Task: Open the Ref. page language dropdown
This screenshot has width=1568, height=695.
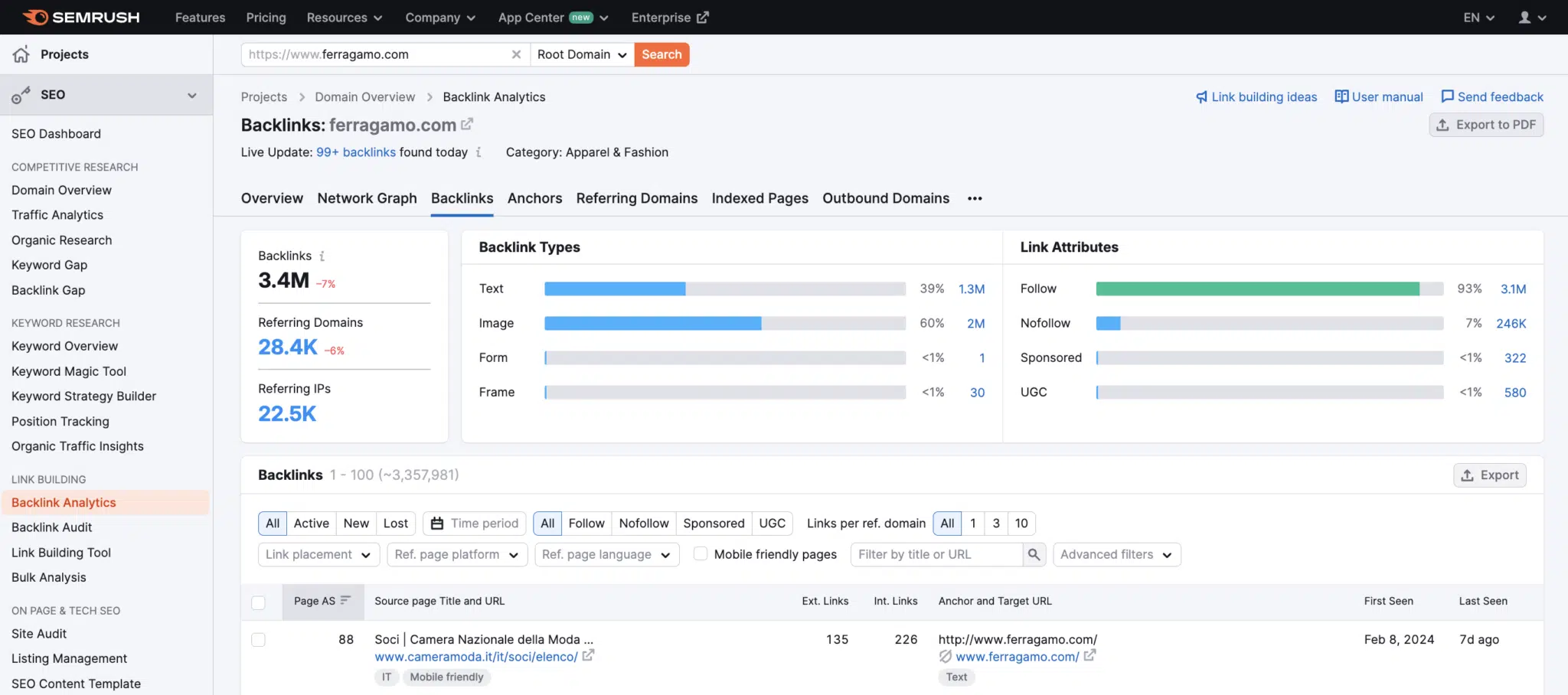Action: (x=606, y=554)
